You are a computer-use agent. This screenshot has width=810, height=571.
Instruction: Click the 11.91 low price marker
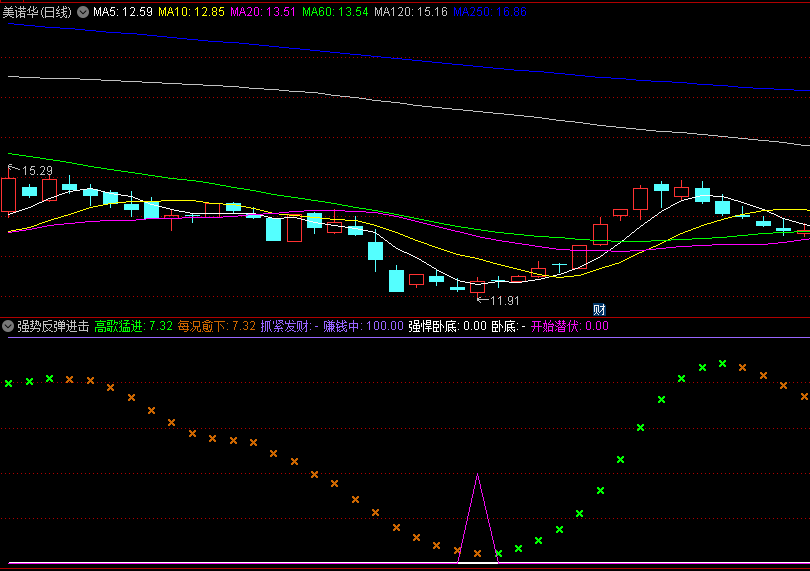[498, 300]
